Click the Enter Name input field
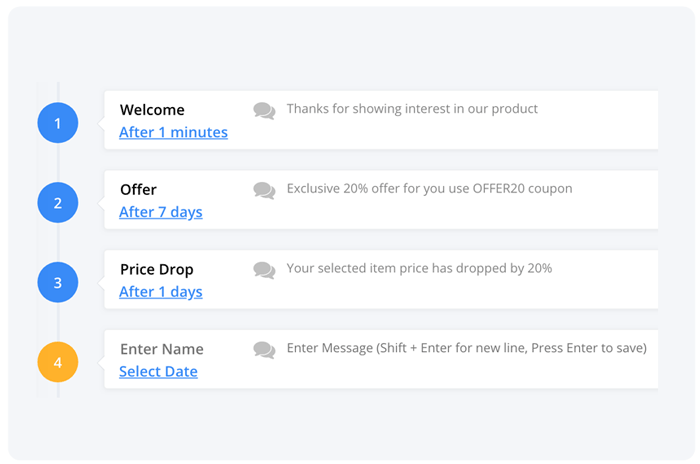The image size is (700, 464). [x=162, y=349]
